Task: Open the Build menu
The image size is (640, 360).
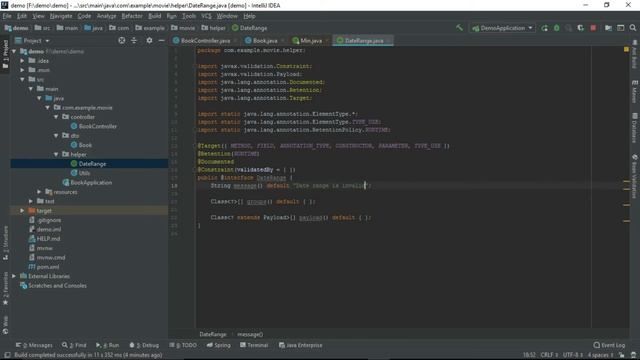Action: pyautogui.click(x=154, y=16)
